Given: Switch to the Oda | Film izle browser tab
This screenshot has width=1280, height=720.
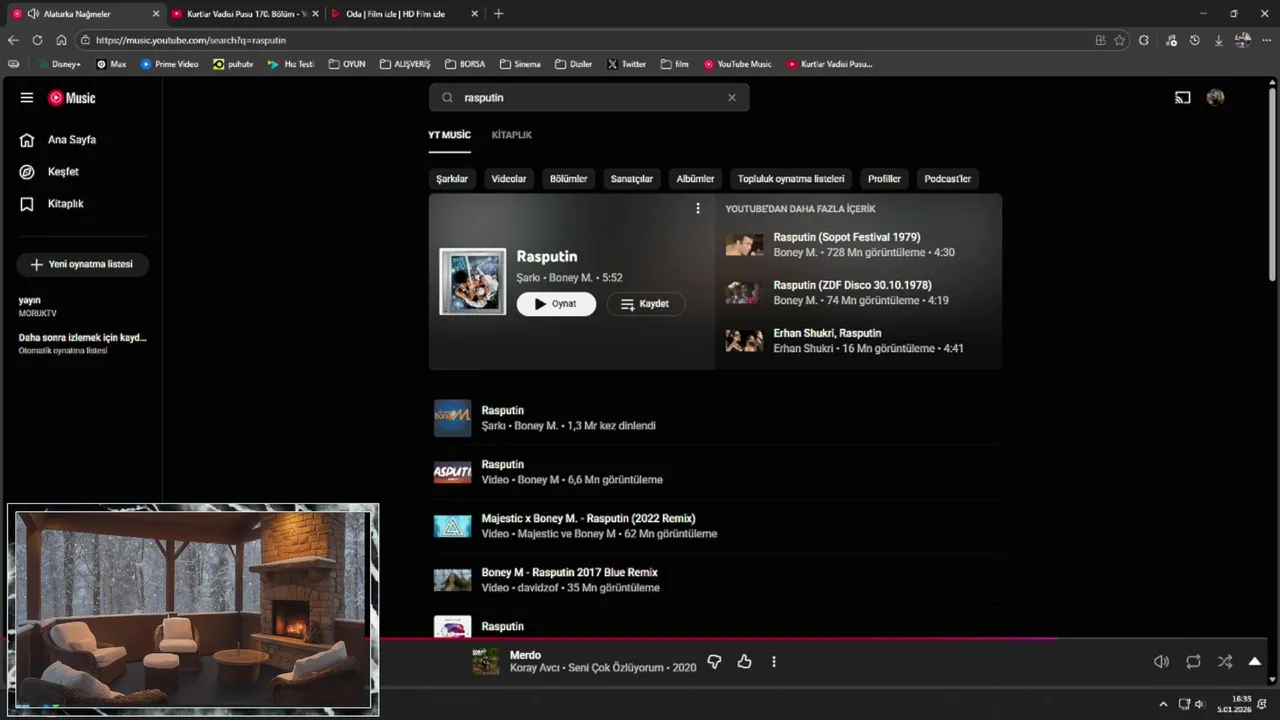Looking at the screenshot, I should click(404, 14).
